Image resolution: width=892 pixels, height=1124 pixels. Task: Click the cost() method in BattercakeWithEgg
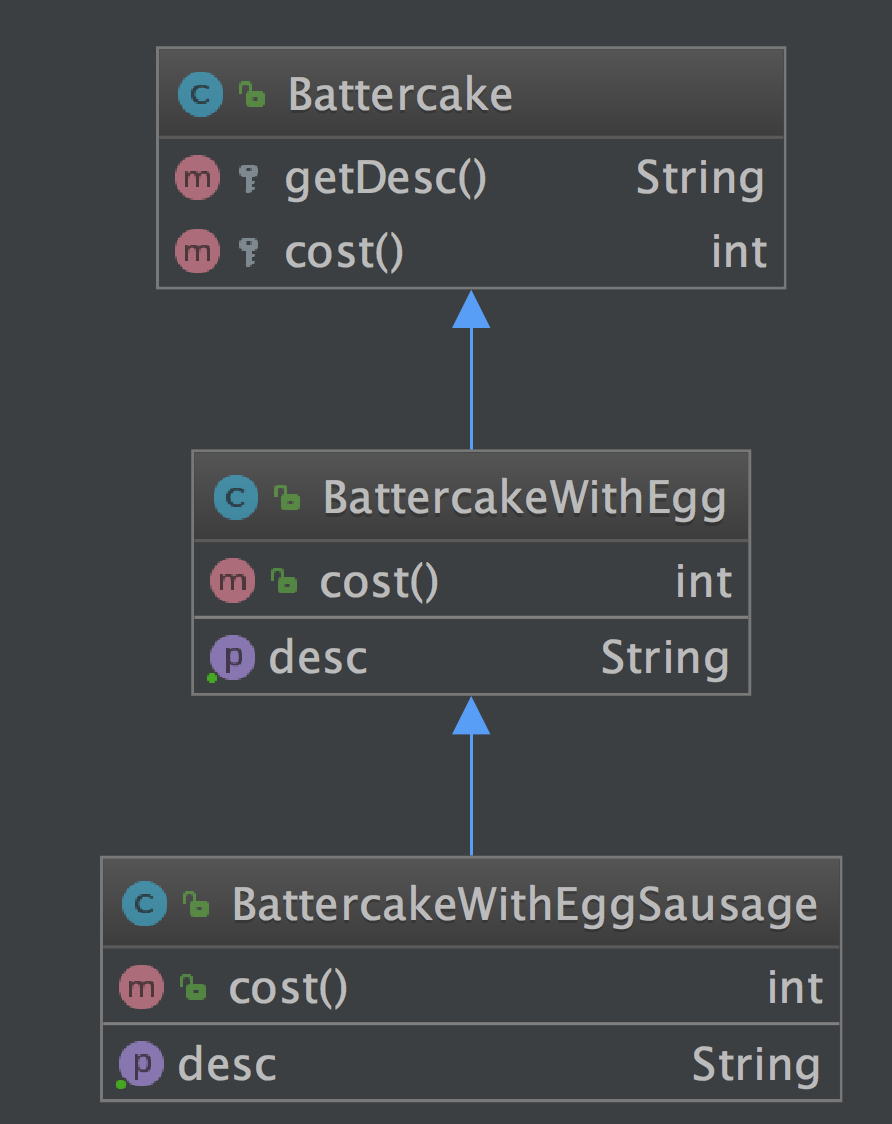(x=379, y=582)
